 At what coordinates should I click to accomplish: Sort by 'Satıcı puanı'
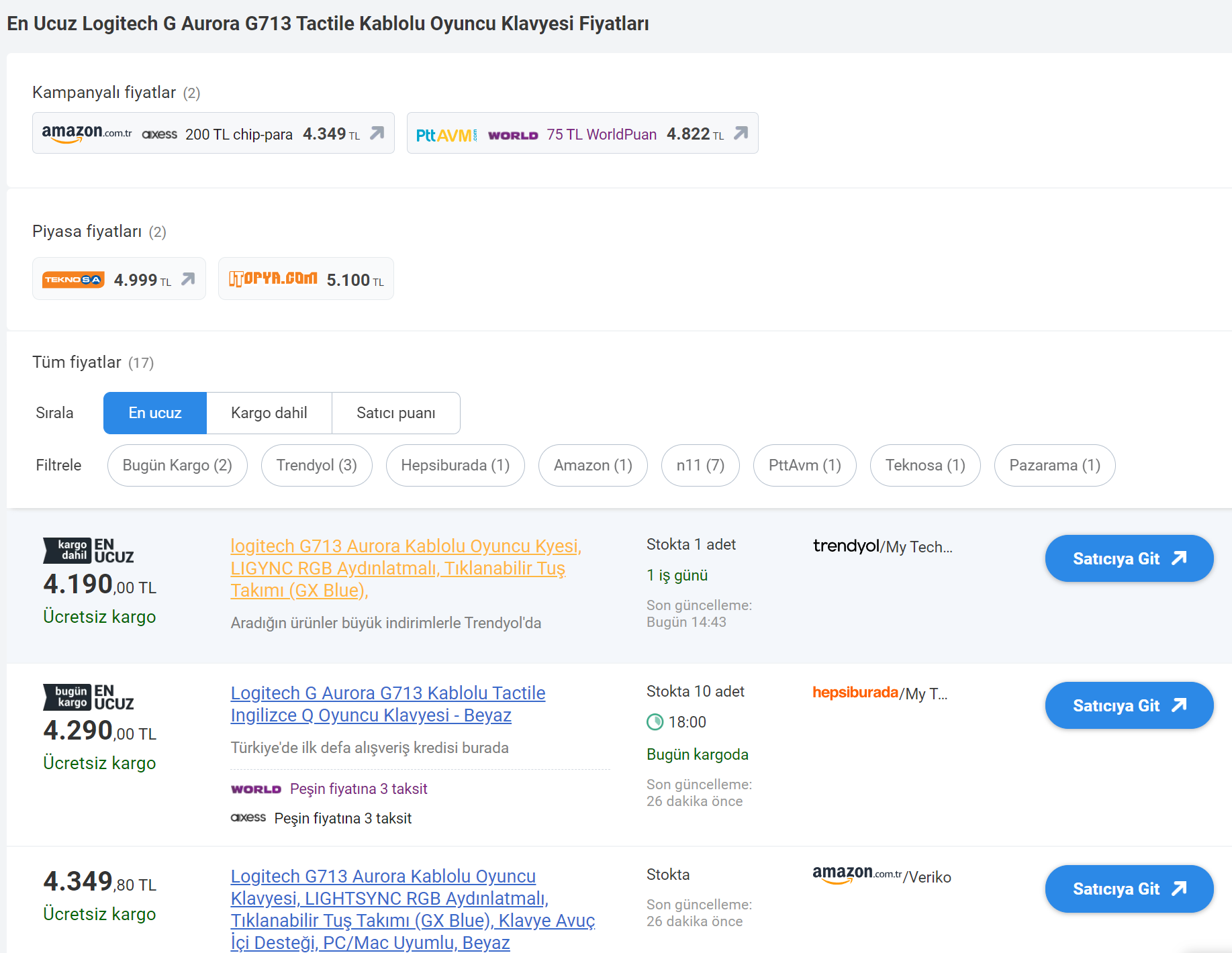point(396,413)
